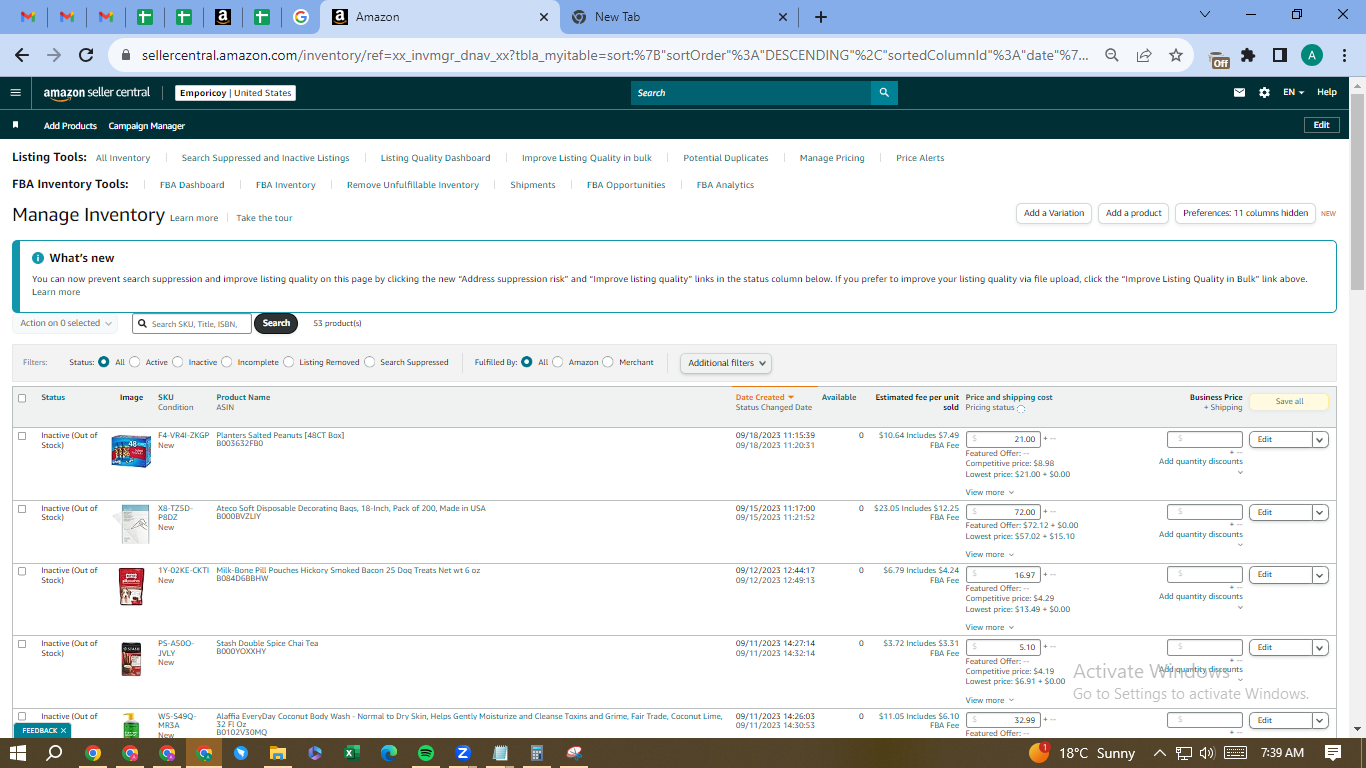The width and height of the screenshot is (1366, 768).
Task: Open Preferences: 11 columns hidden
Action: coord(1245,213)
